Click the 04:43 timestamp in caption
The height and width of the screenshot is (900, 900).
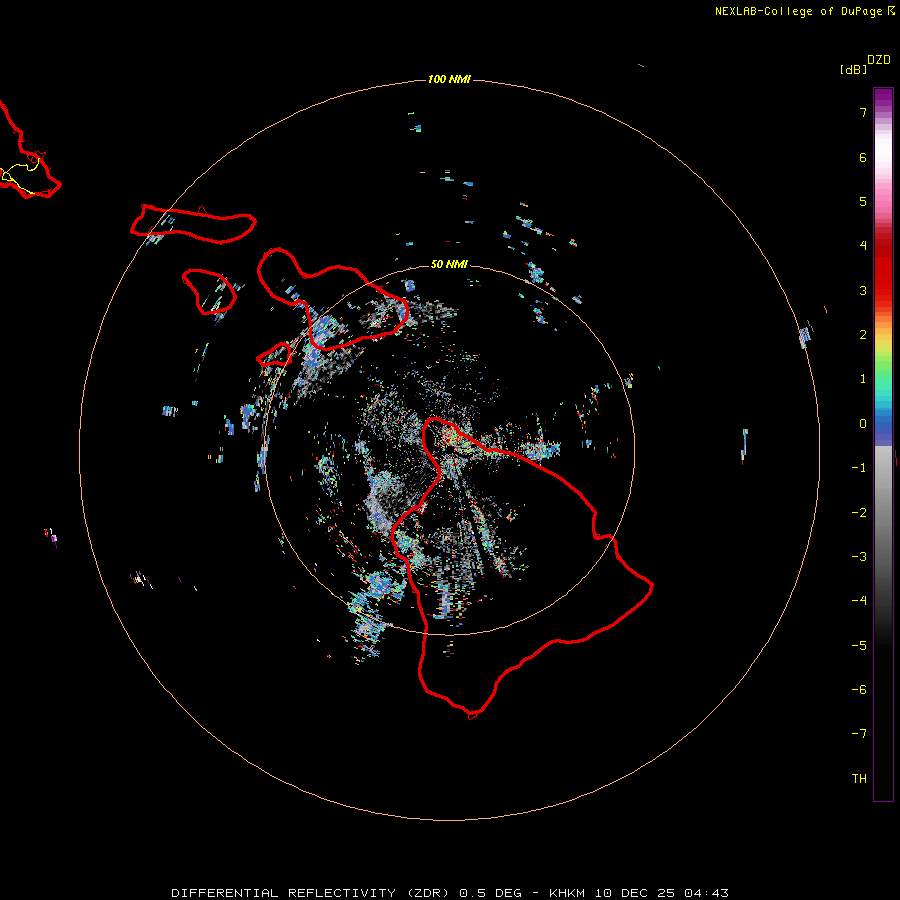707,893
